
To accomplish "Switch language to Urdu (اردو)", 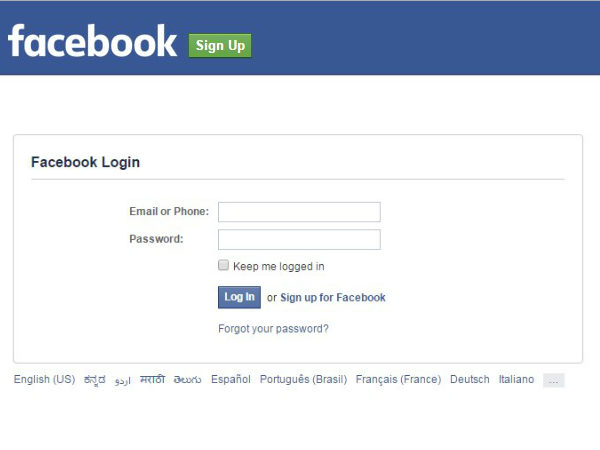I will point(123,380).
